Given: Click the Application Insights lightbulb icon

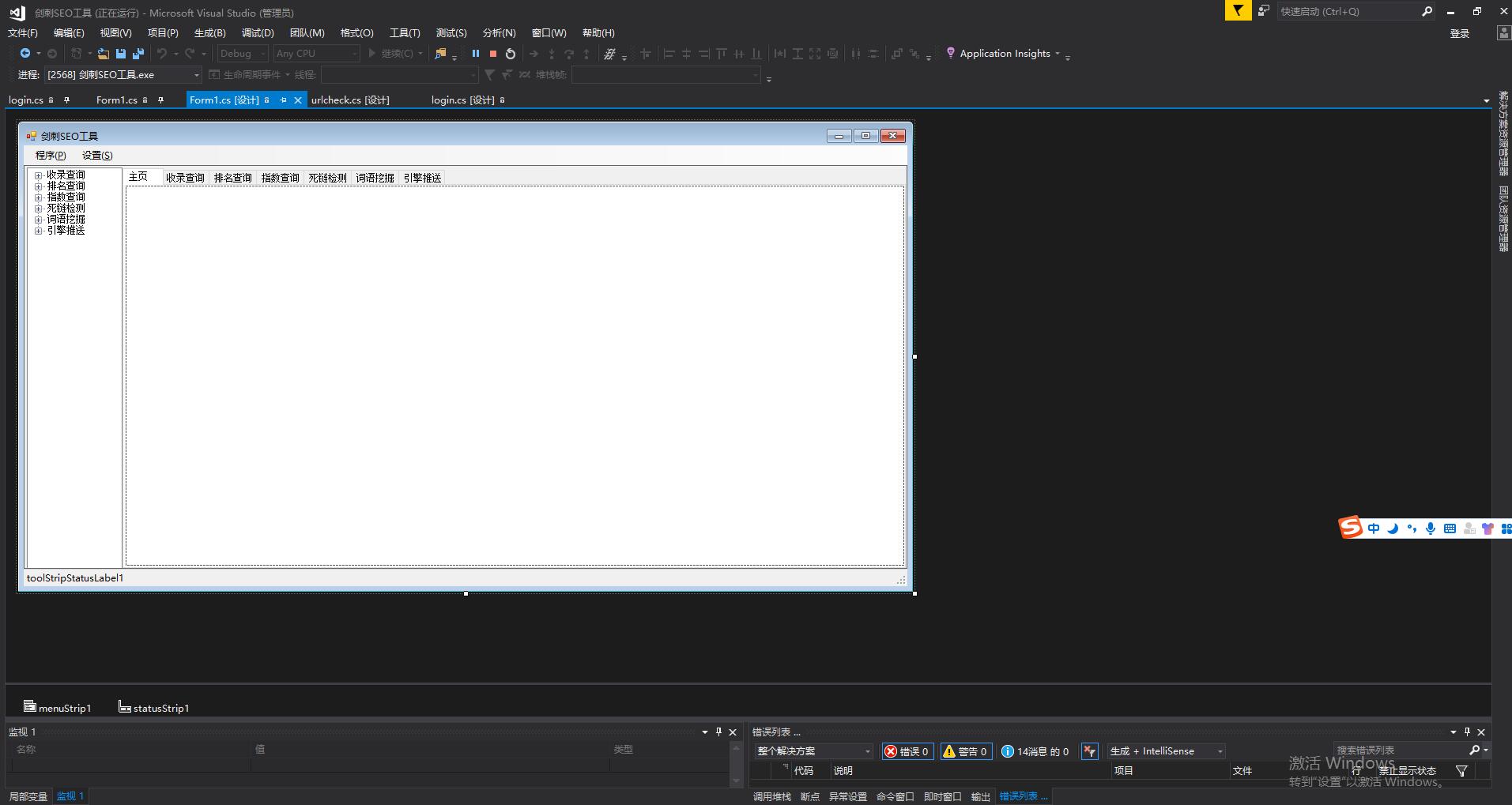Looking at the screenshot, I should click(951, 53).
